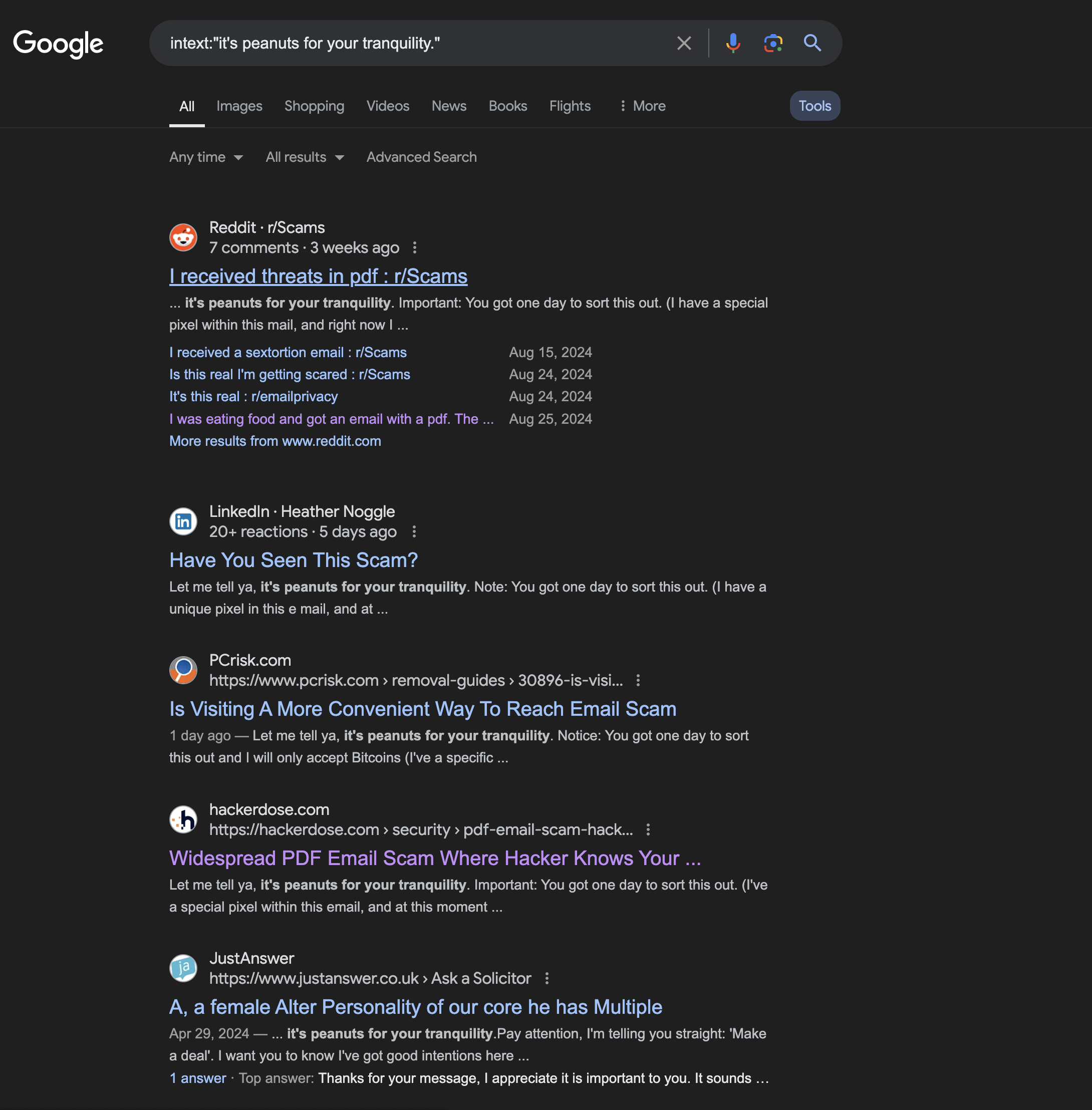The image size is (1092, 1110).
Task: Click the Google logo
Action: (58, 44)
